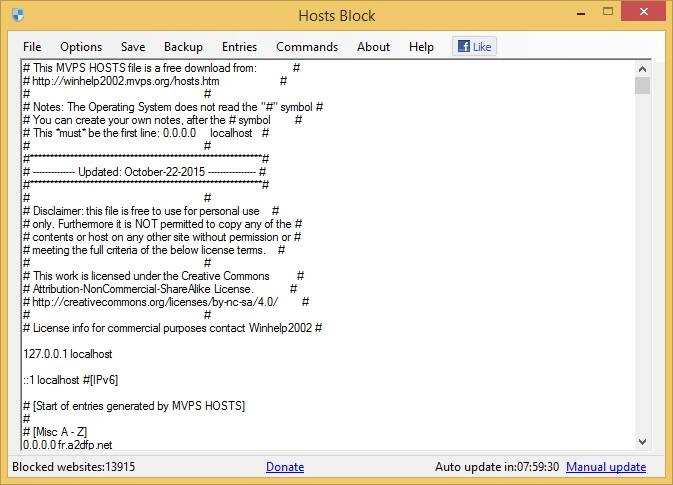Click the '0.0.0.0 fr.a2dfp.net' entry
The width and height of the screenshot is (673, 485).
pos(67,445)
